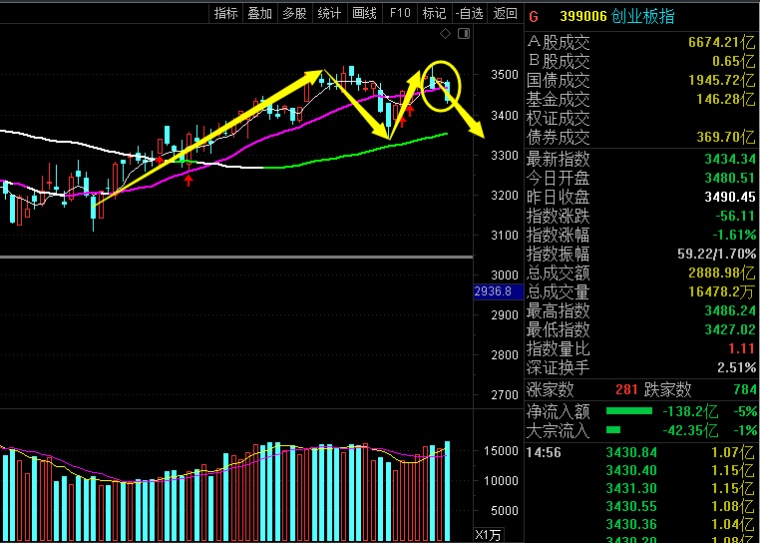Click the 指数涨幅 value -1.61%
The height and width of the screenshot is (543, 760).
[x=734, y=235]
